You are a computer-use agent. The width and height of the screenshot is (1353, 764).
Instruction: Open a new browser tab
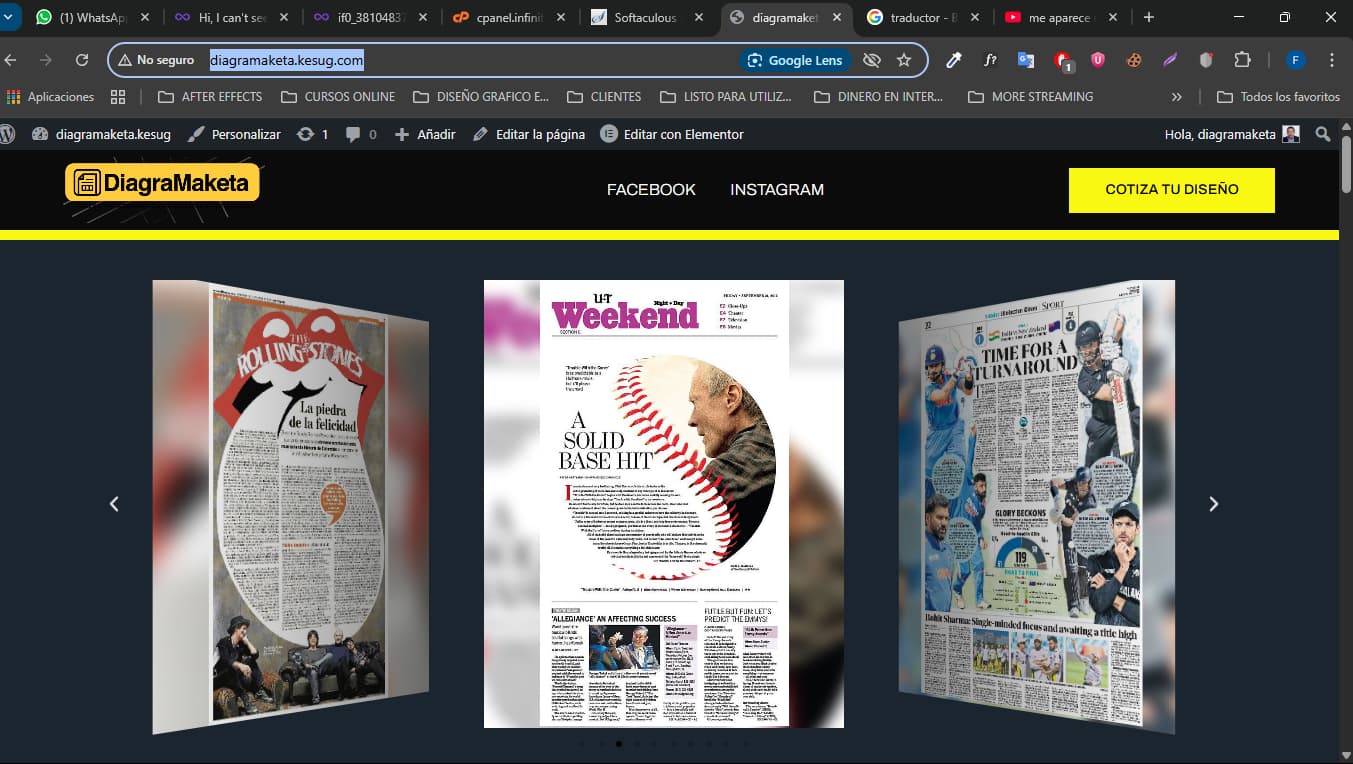1148,17
